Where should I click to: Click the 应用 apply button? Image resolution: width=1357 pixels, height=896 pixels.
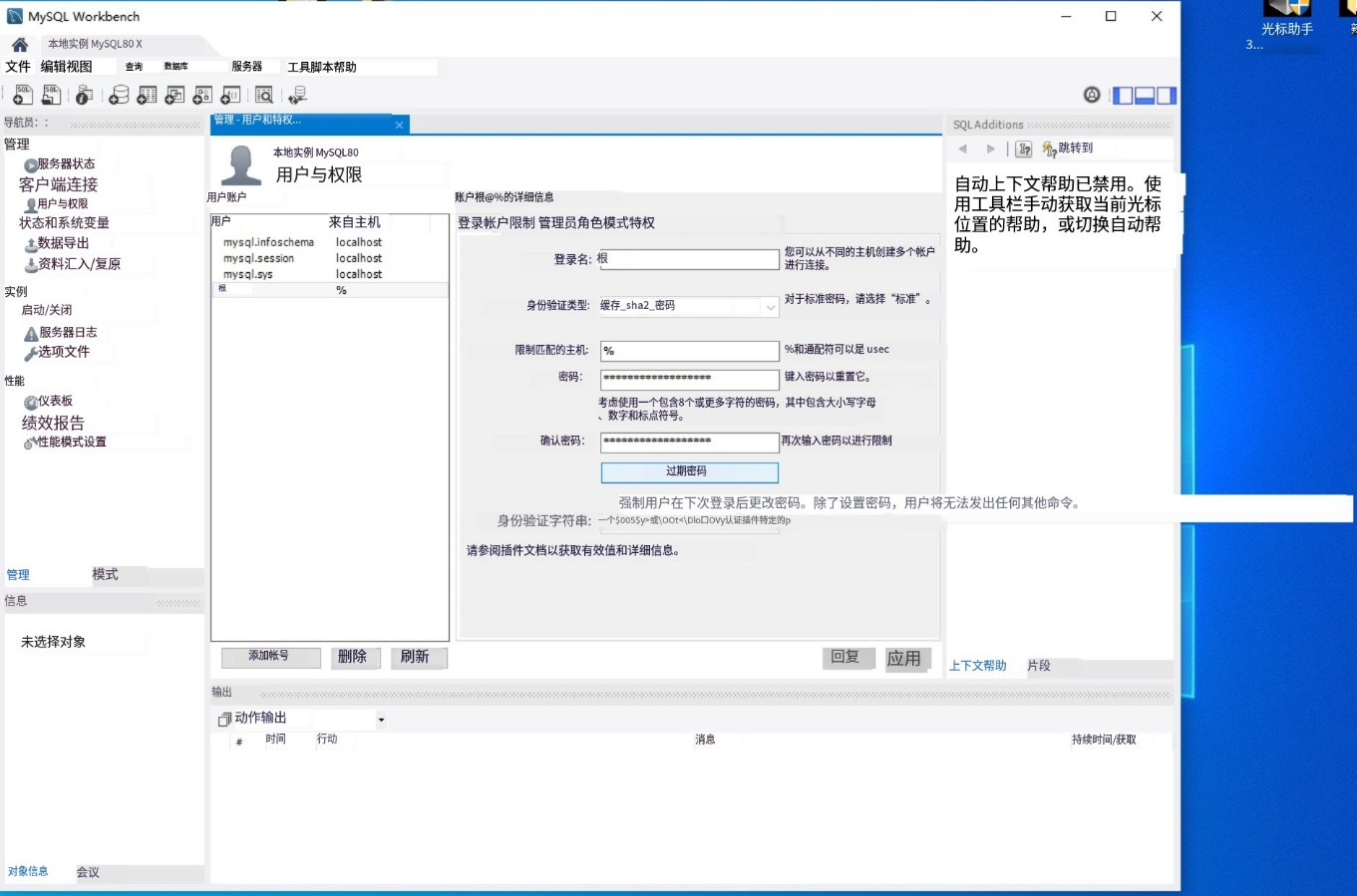[907, 659]
